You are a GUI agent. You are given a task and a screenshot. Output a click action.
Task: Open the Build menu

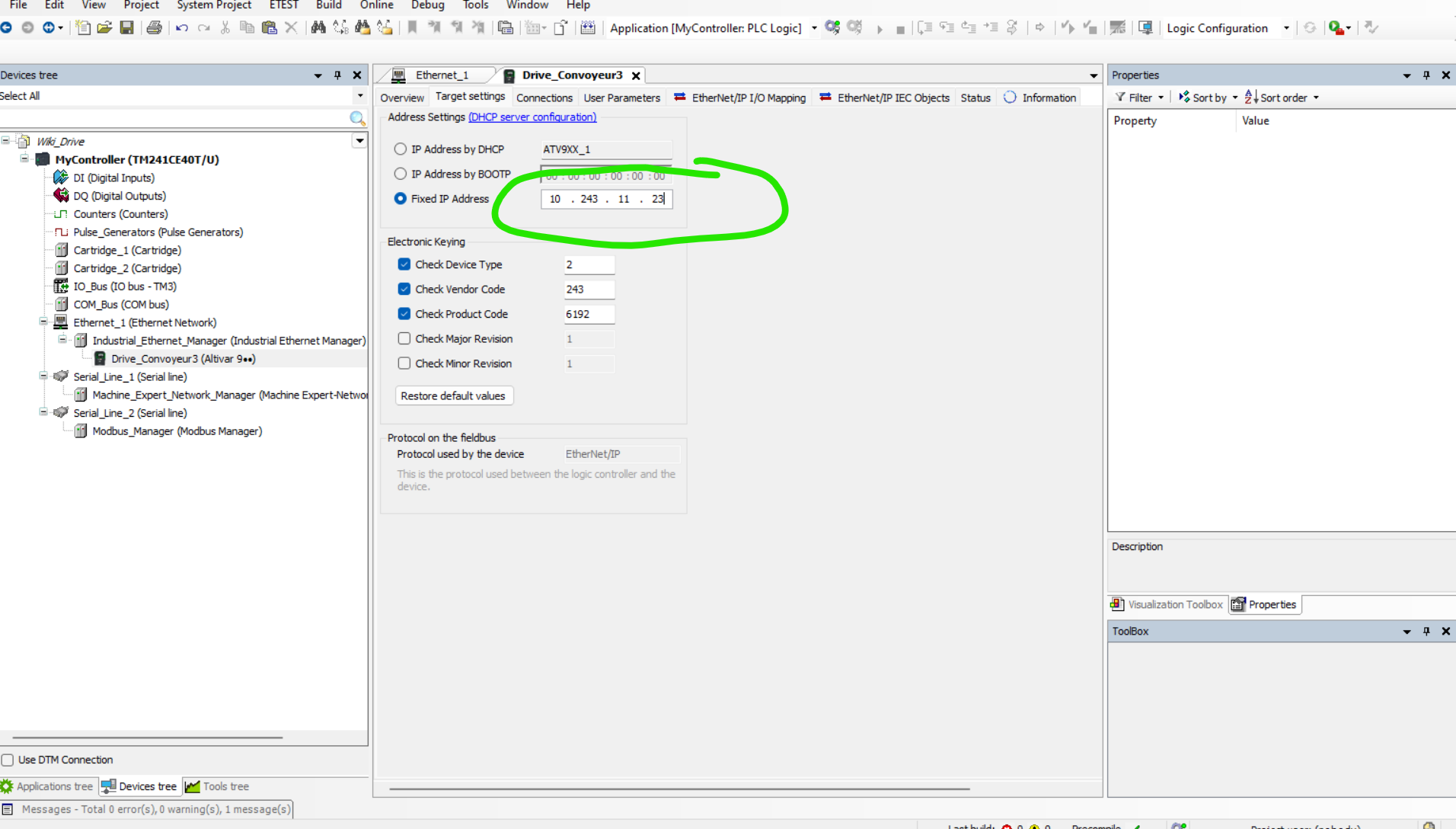click(x=328, y=5)
